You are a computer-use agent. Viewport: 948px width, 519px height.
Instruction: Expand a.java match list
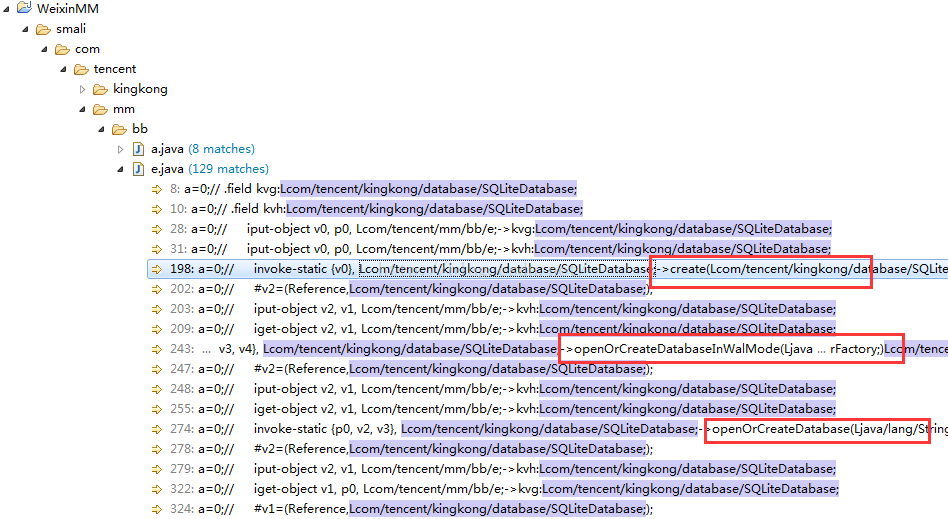(120, 149)
